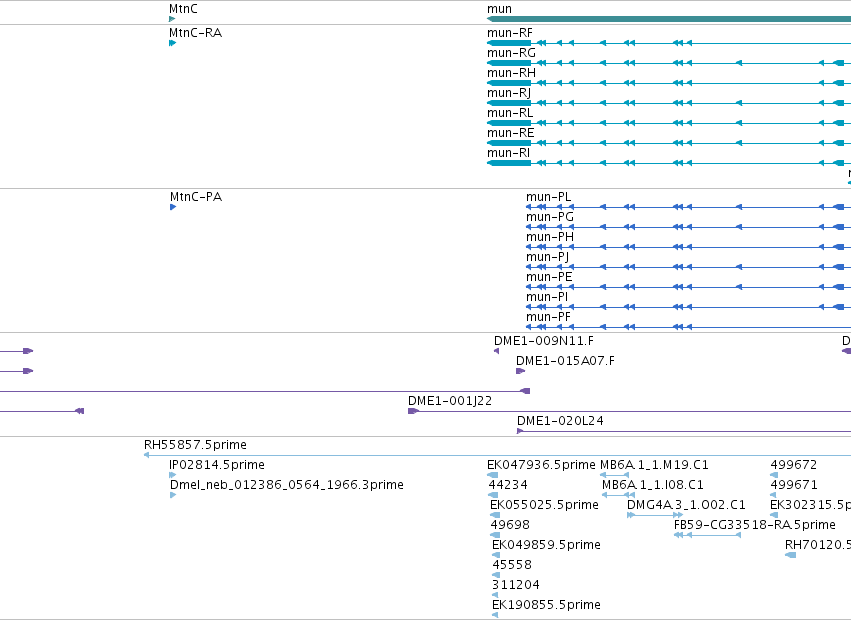Select the 499672 feature label
The height and width of the screenshot is (620, 851).
(794, 465)
